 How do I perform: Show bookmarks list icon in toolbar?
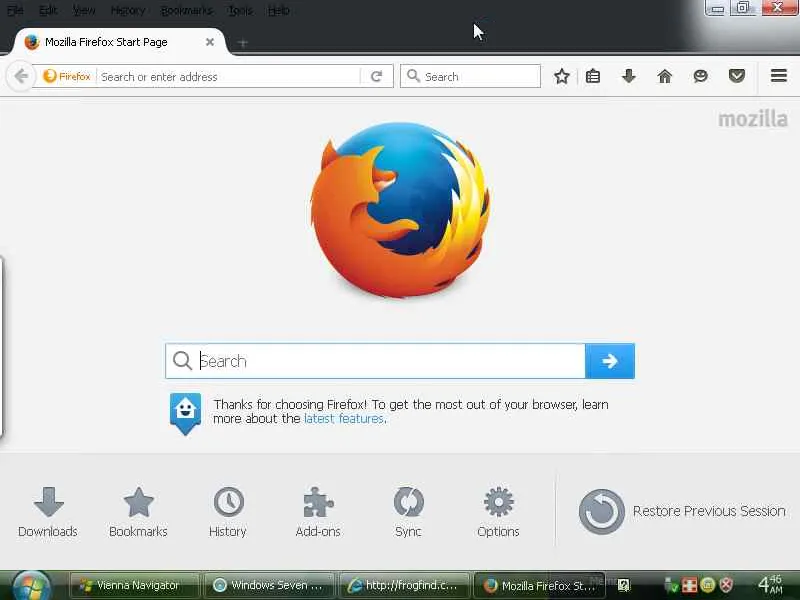(x=593, y=77)
